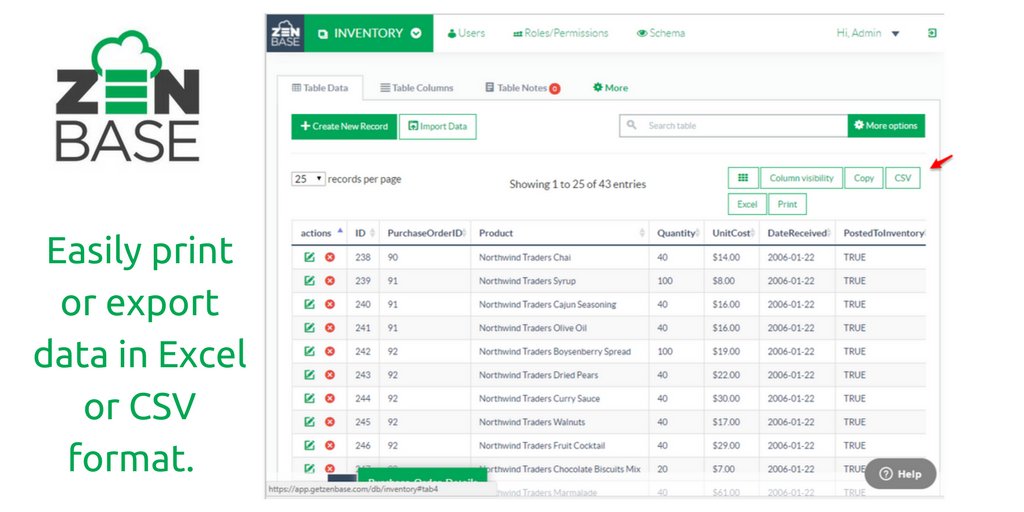Image resolution: width=1024 pixels, height=512 pixels.
Task: Click Create New Record button
Action: pos(344,126)
